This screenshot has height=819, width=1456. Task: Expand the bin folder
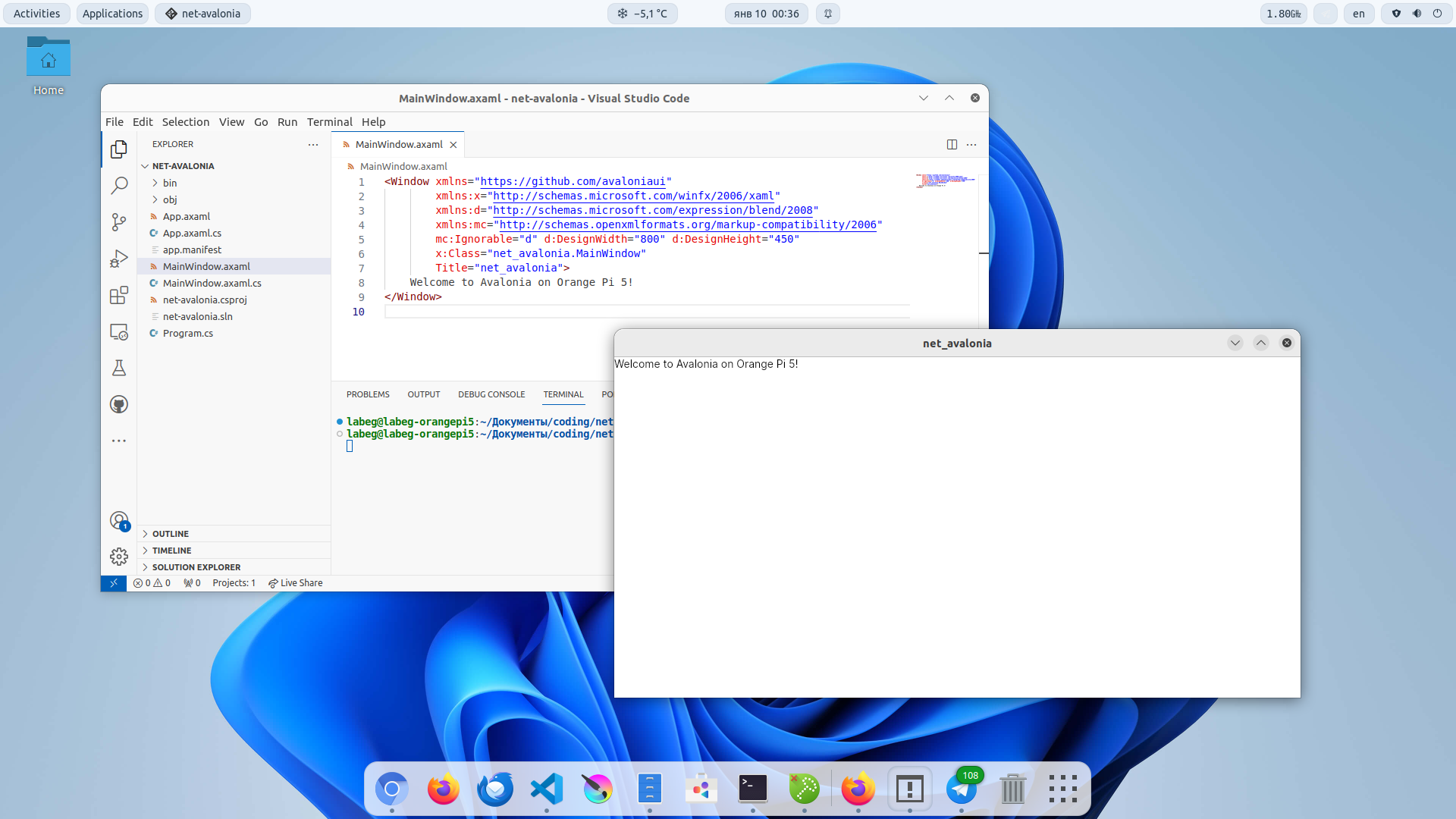point(234,183)
